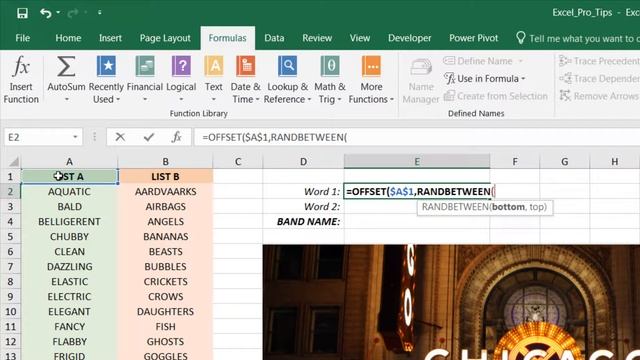The height and width of the screenshot is (360, 640).
Task: Click the BANANAS cell
Action: [165, 237]
